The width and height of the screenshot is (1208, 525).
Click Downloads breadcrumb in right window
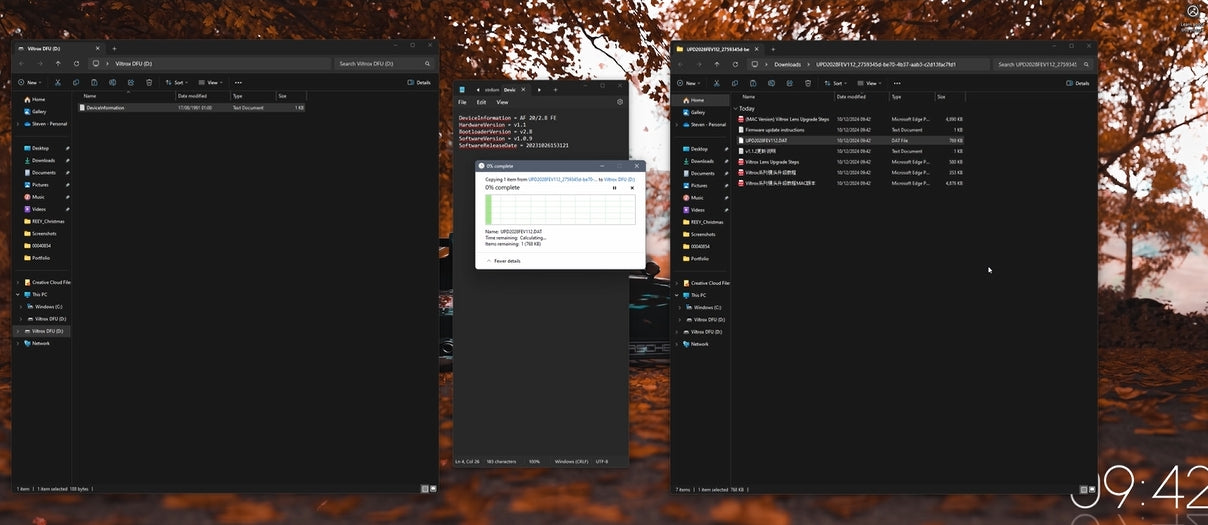tap(788, 64)
